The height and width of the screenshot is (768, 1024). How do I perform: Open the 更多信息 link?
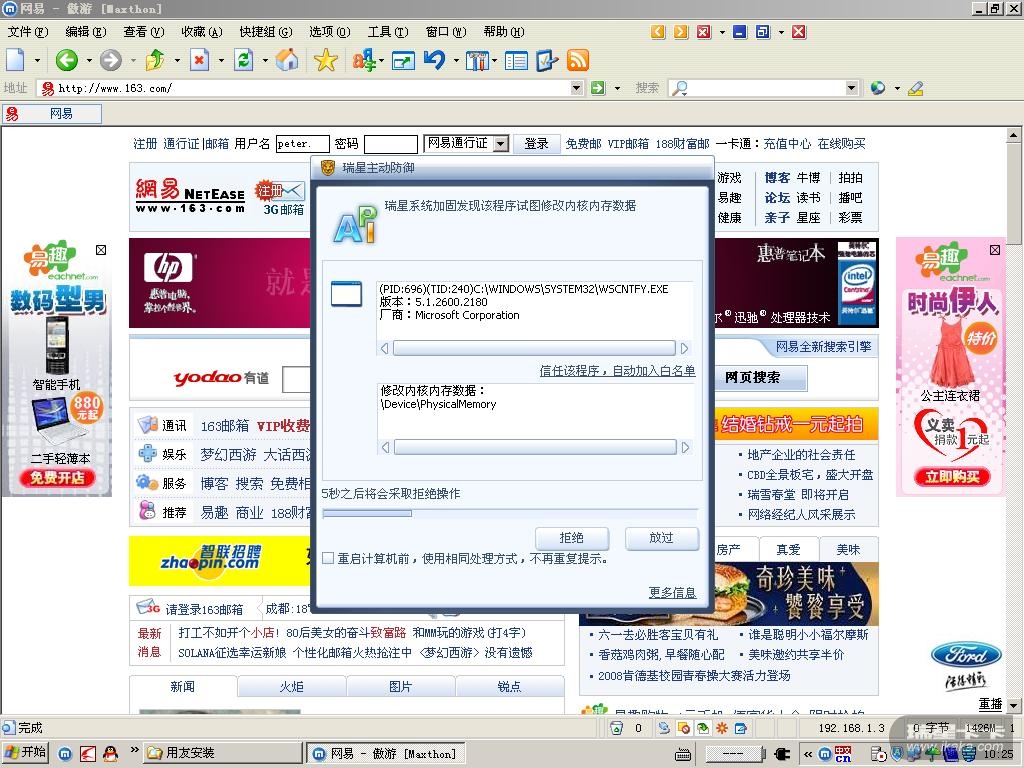(x=672, y=592)
